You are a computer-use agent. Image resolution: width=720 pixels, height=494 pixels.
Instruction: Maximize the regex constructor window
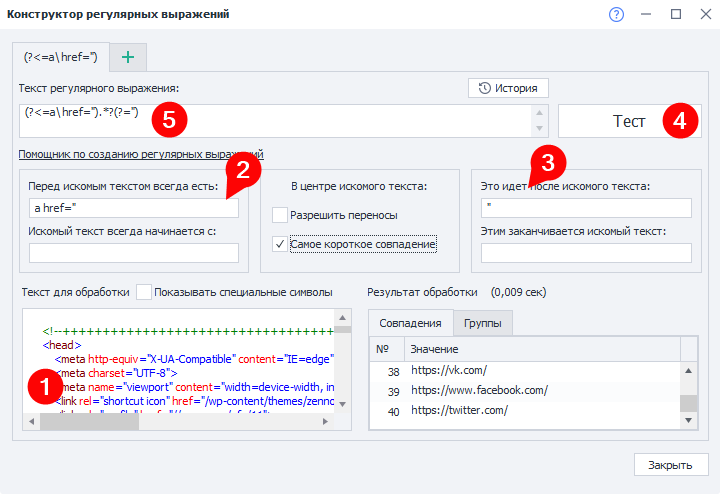click(676, 14)
